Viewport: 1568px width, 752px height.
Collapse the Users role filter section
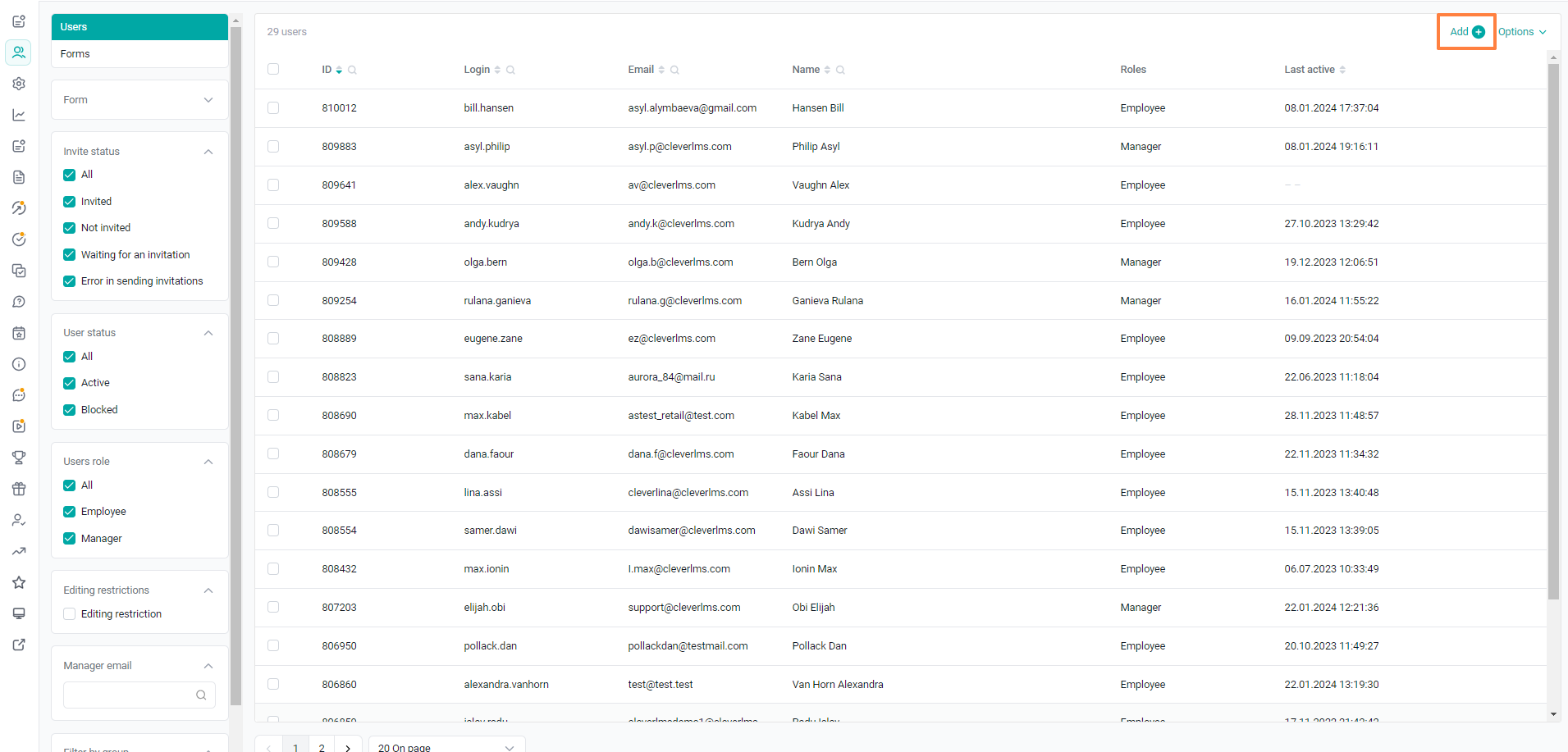tap(208, 462)
